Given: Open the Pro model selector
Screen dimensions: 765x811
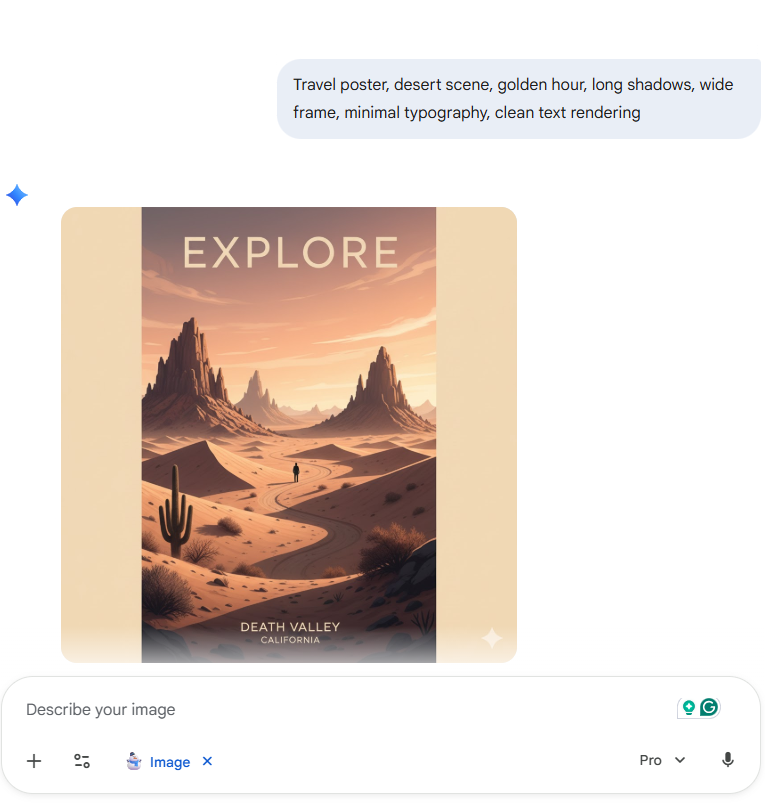Looking at the screenshot, I should (x=662, y=760).
